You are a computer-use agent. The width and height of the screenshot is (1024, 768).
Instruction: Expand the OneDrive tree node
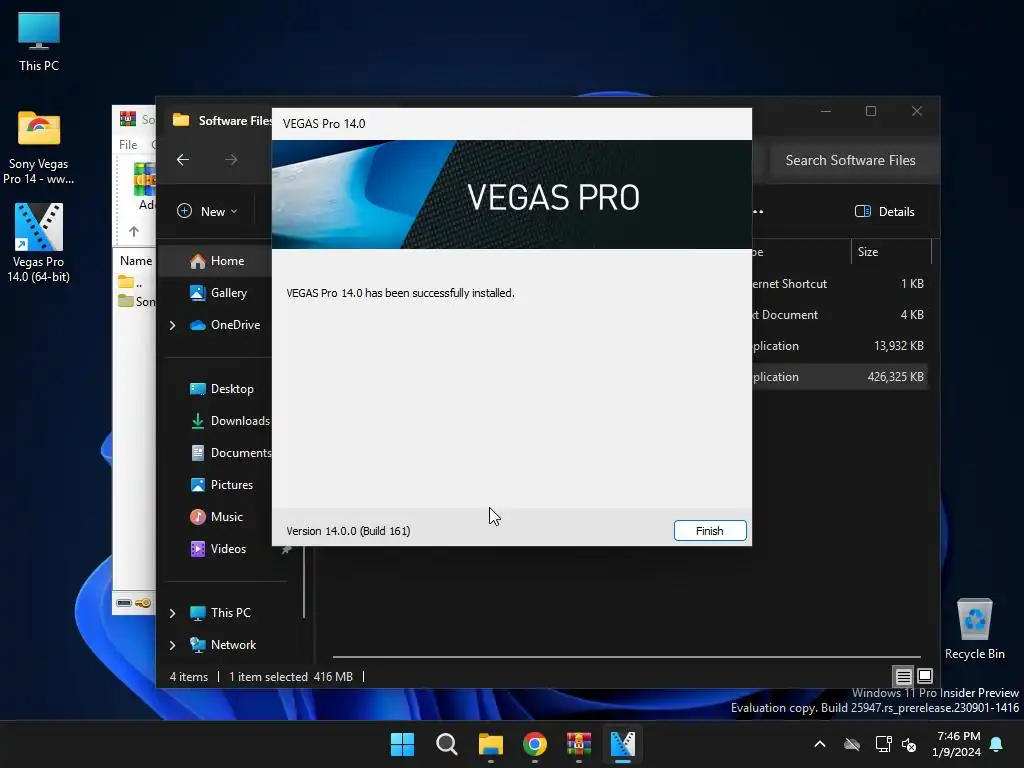coord(172,325)
